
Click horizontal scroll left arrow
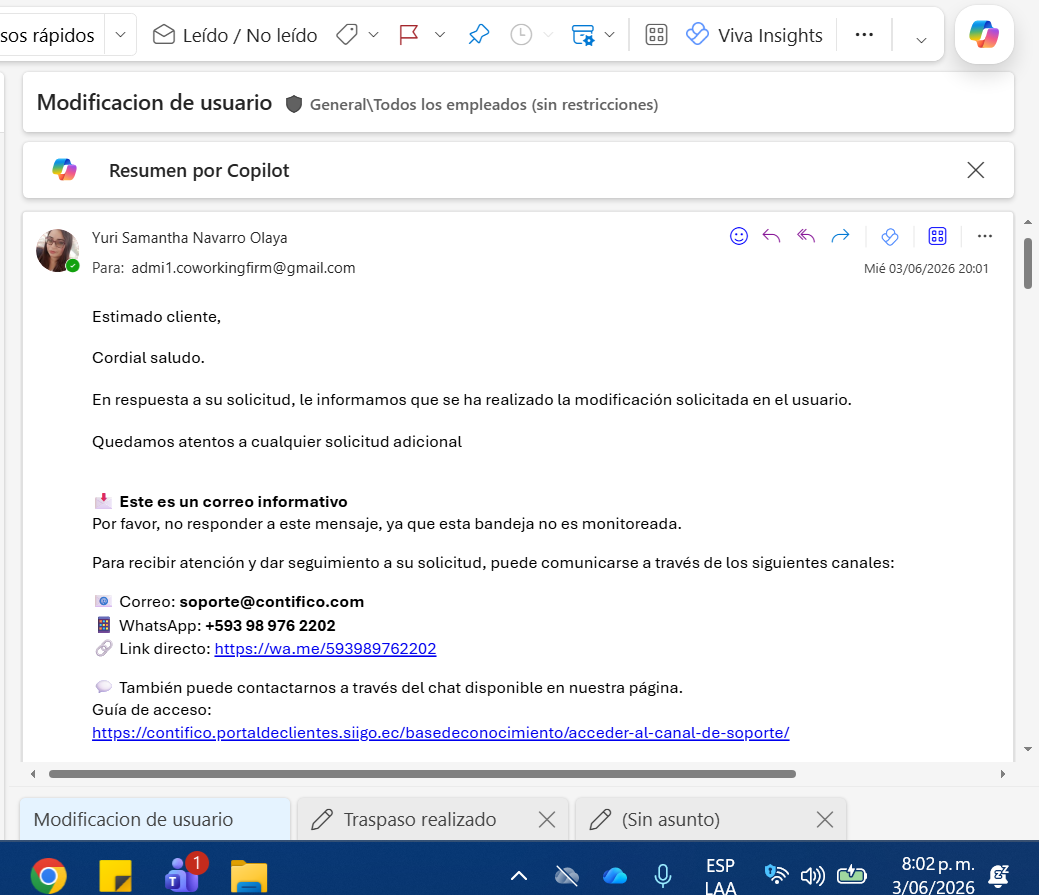click(33, 774)
